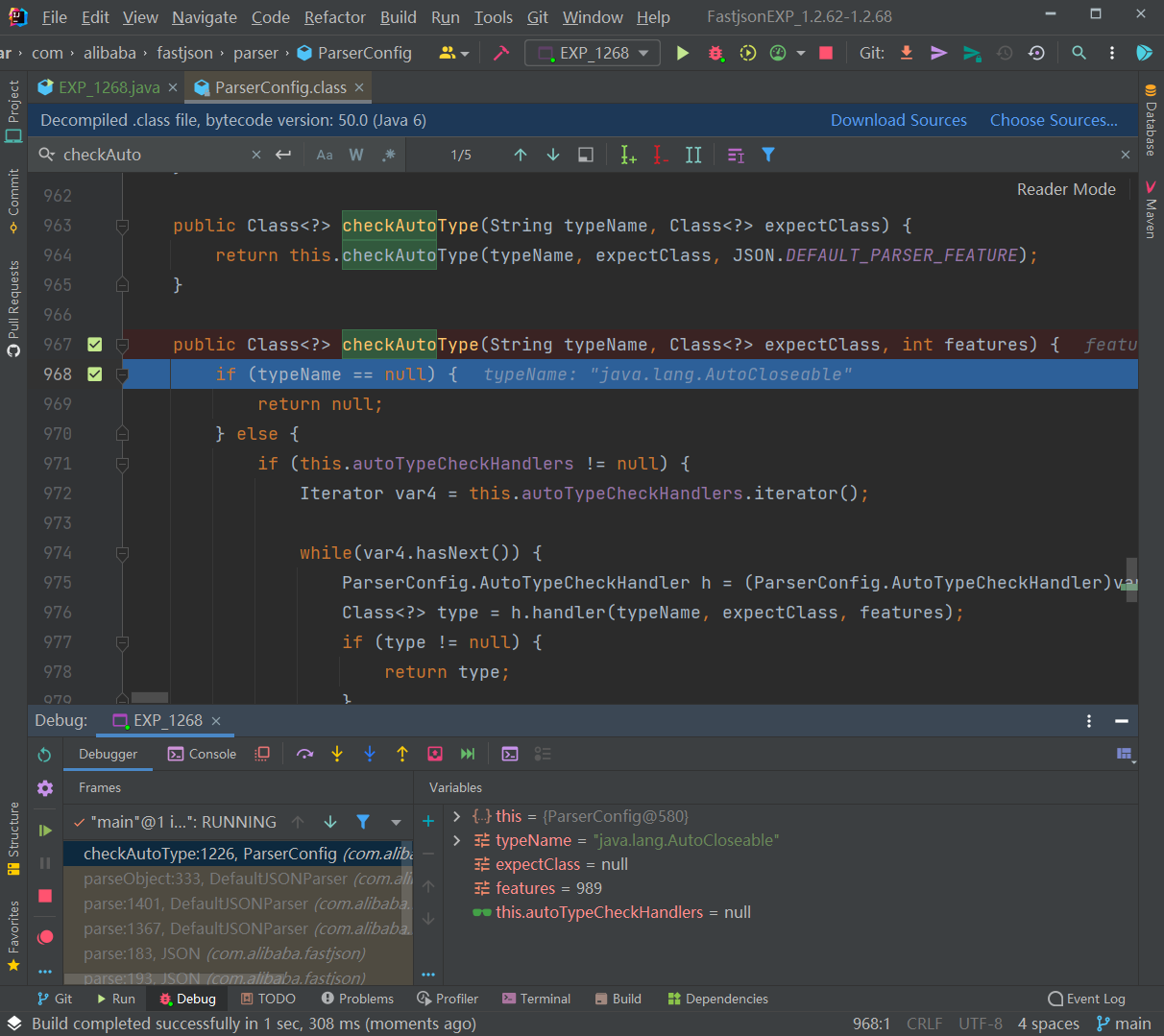Open Evaluate Expression with the terminal-style icon
This screenshot has width=1164, height=1036.
(510, 754)
